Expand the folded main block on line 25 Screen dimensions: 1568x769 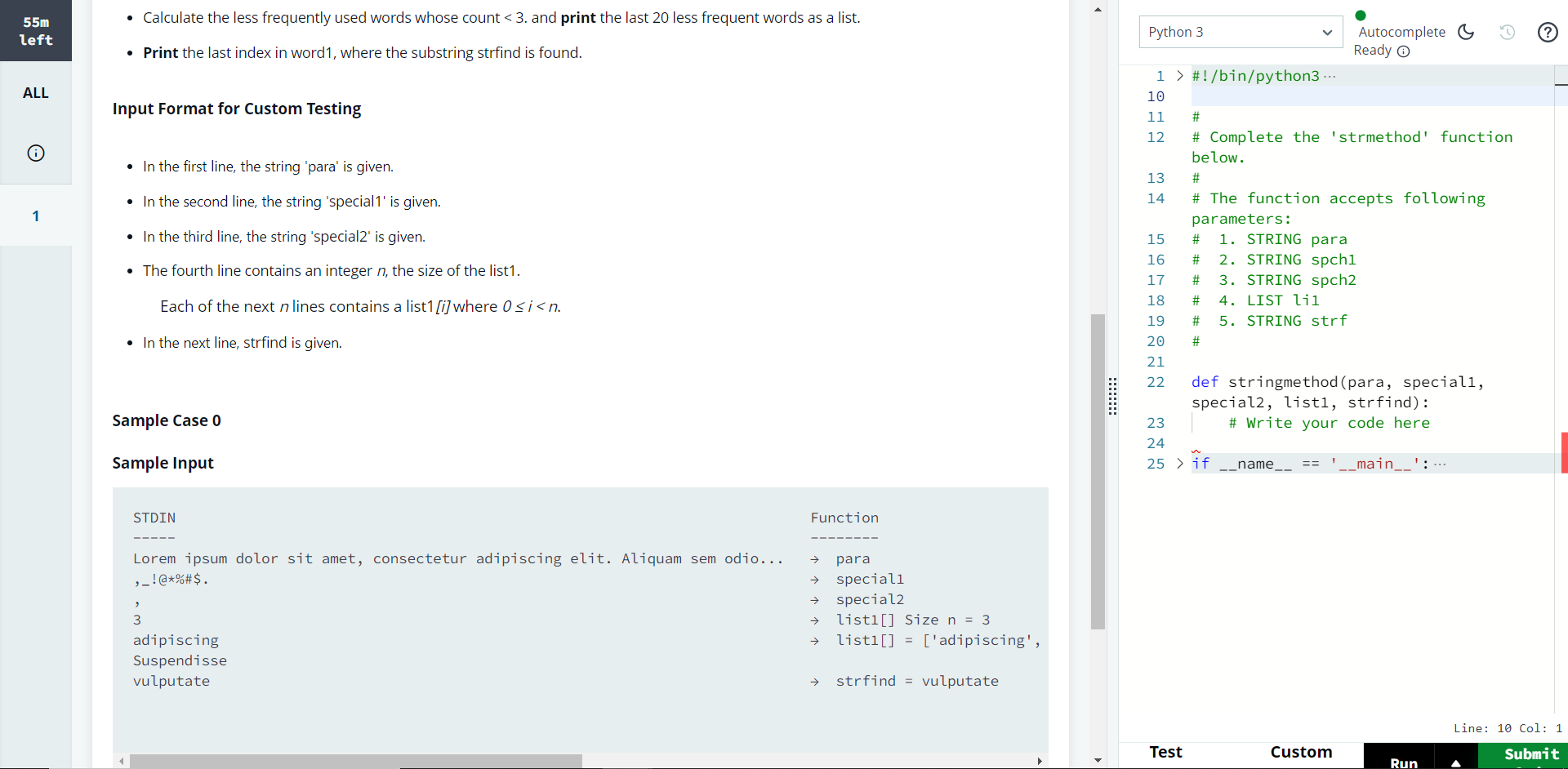(1178, 464)
